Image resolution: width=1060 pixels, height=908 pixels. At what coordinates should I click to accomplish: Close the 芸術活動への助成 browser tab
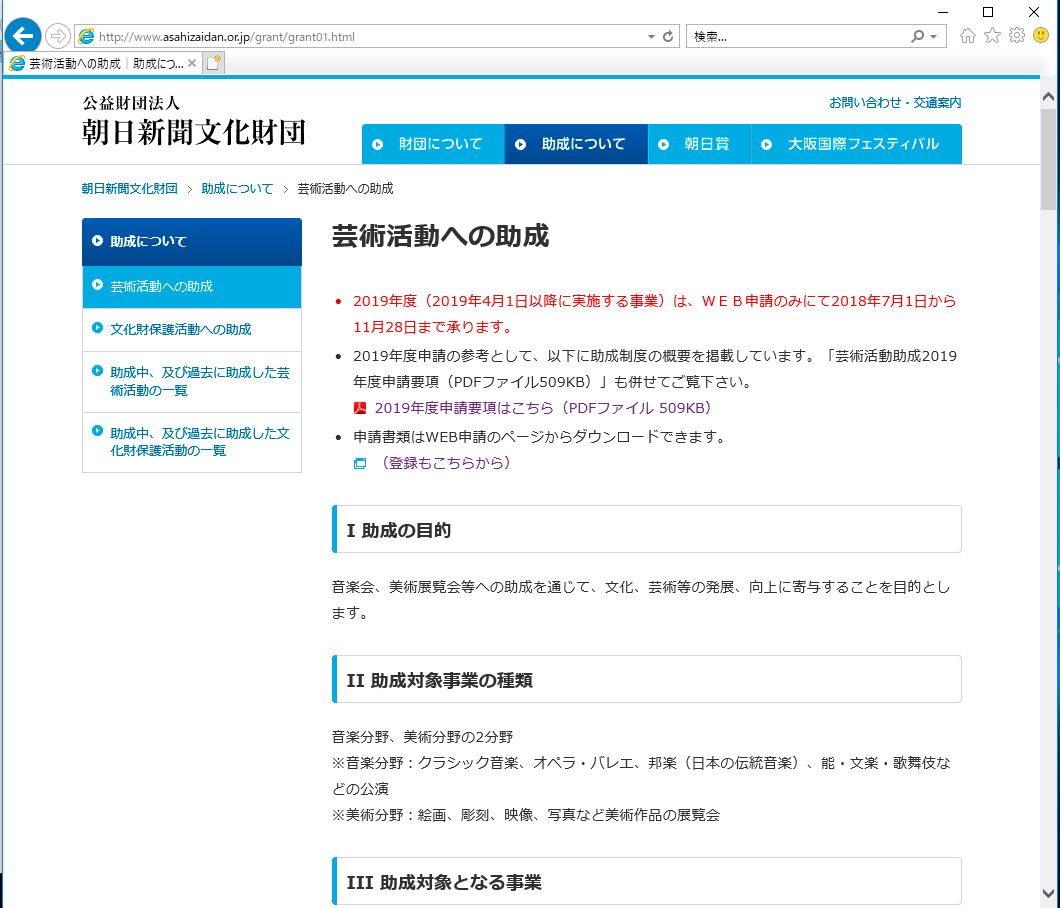click(192, 63)
